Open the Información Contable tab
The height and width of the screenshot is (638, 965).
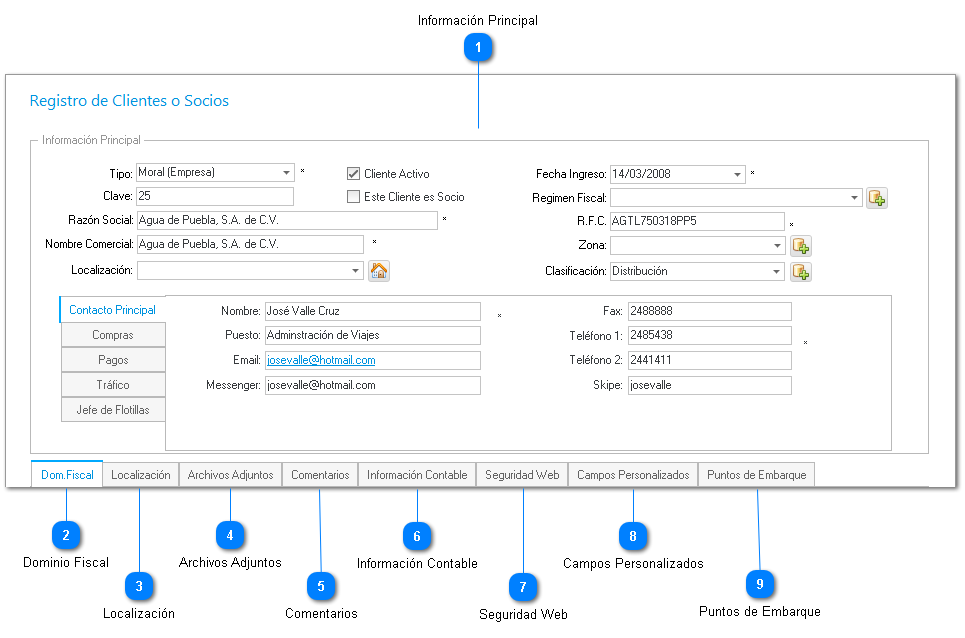pyautogui.click(x=417, y=475)
